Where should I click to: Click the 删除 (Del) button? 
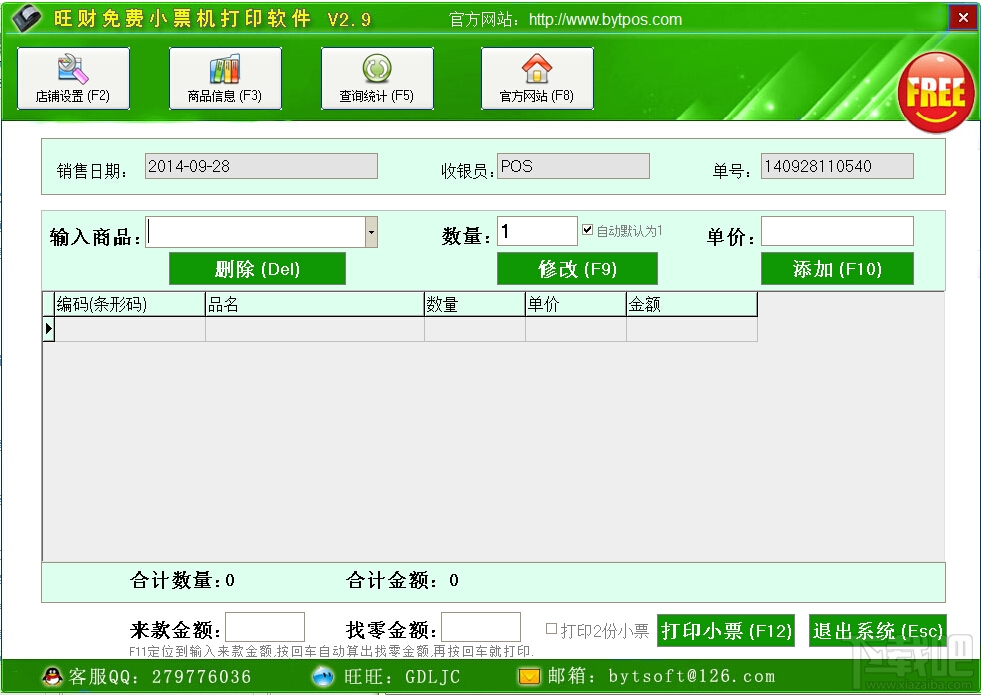coord(257,269)
